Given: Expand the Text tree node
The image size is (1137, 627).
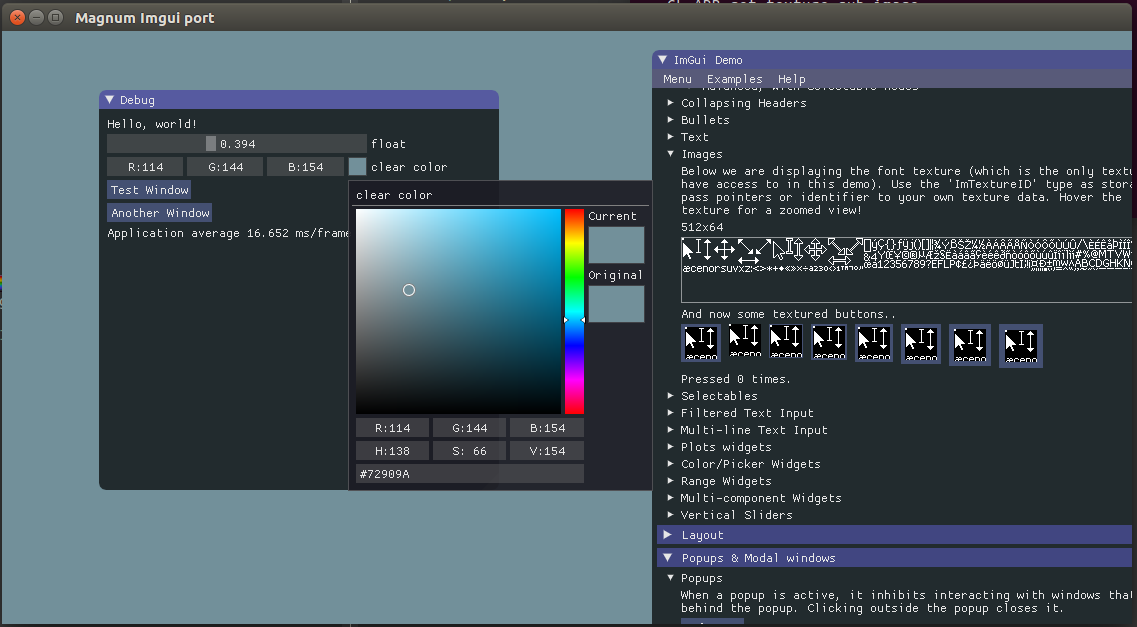Looking at the screenshot, I should click(687, 137).
